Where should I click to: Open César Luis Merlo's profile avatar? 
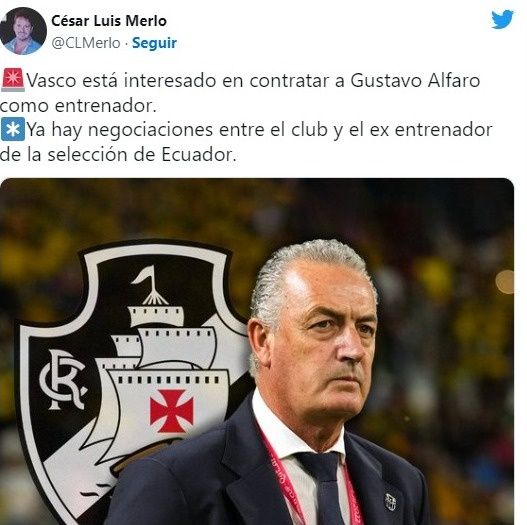(x=23, y=31)
